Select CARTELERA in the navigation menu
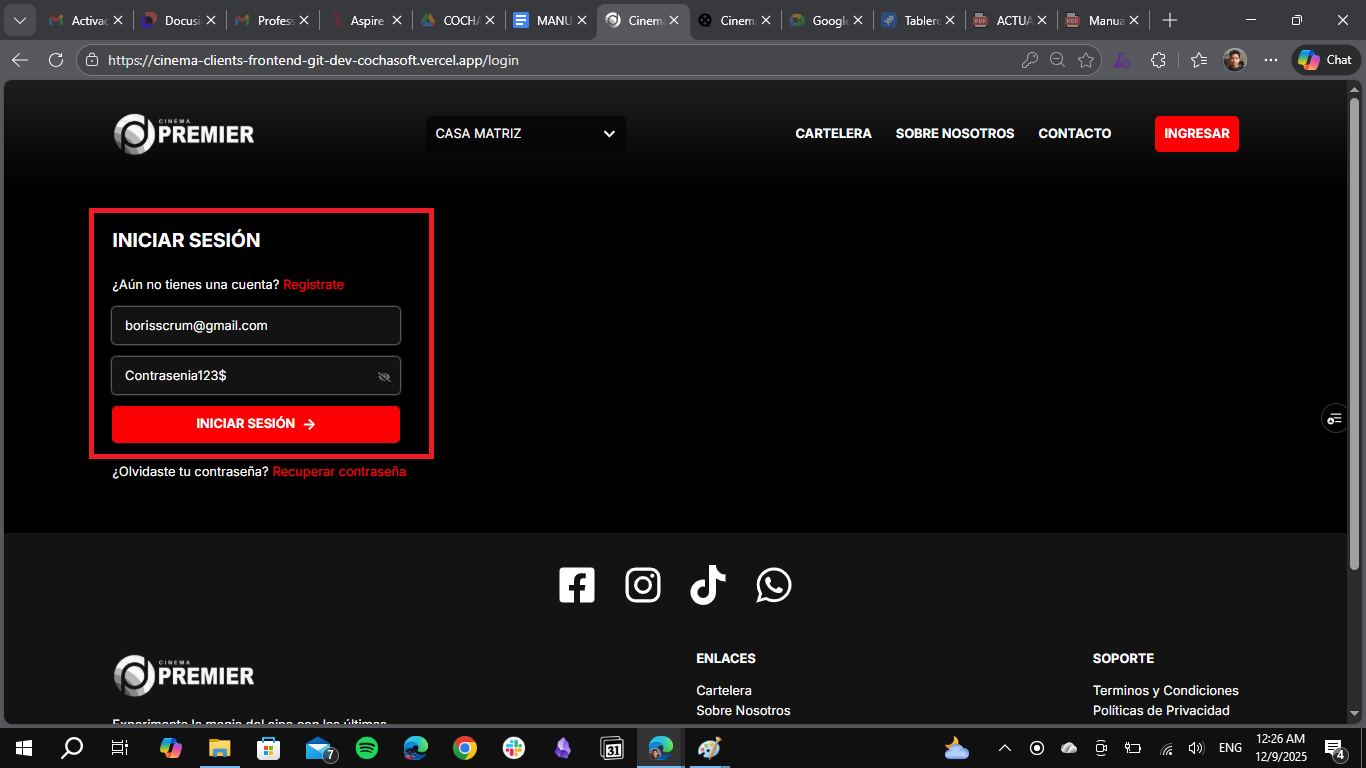Image resolution: width=1366 pixels, height=768 pixels. [x=833, y=133]
